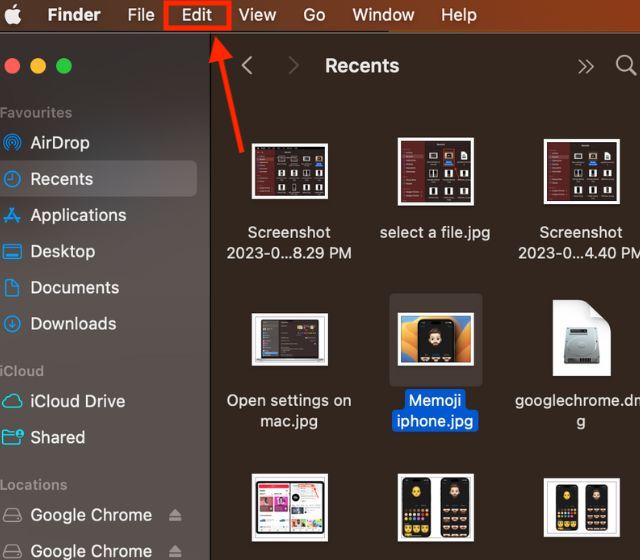Screen dimensions: 640x560
Task: Expand the toolbar overflow chevrons
Action: coord(586,66)
